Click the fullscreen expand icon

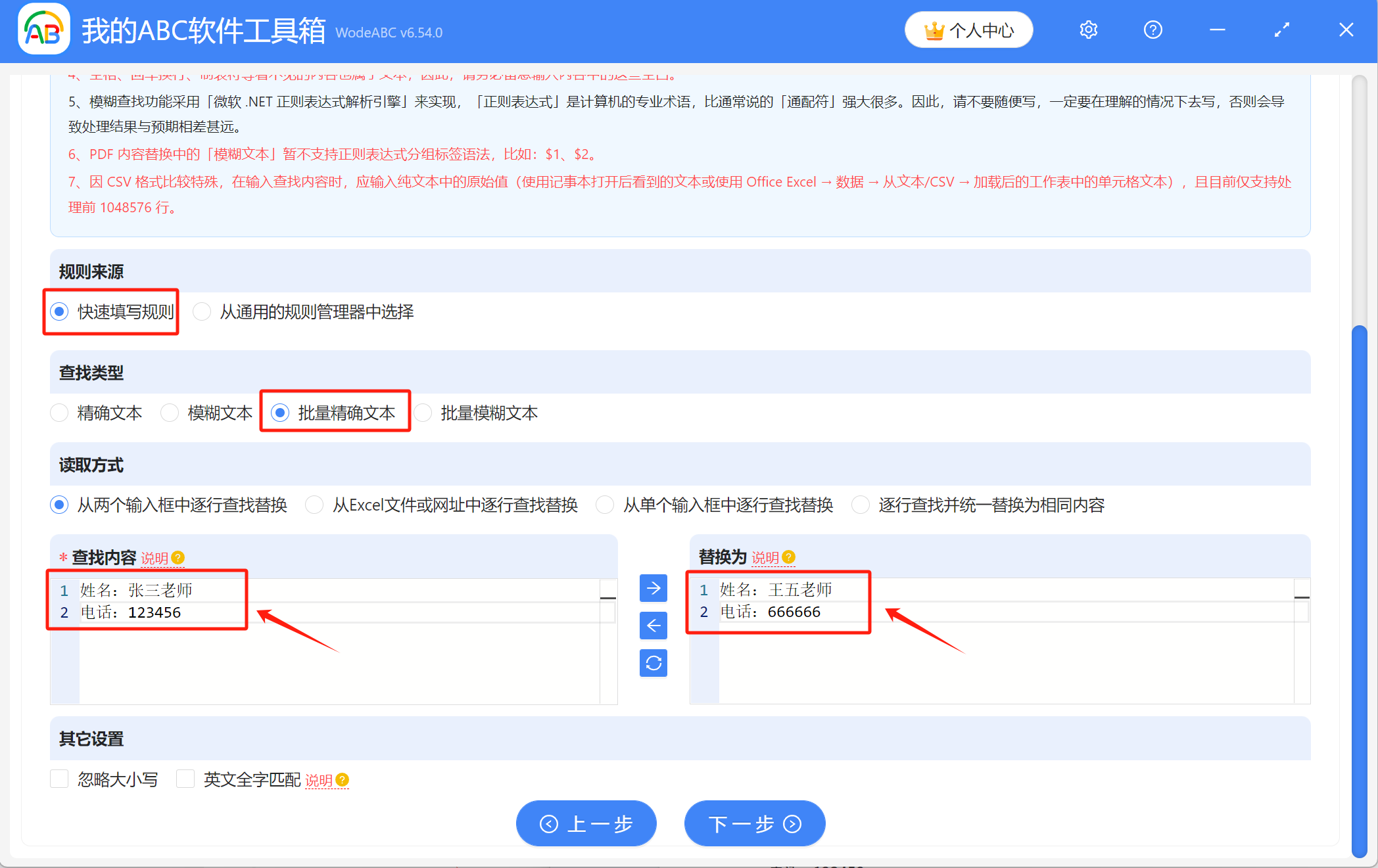coord(1281,30)
